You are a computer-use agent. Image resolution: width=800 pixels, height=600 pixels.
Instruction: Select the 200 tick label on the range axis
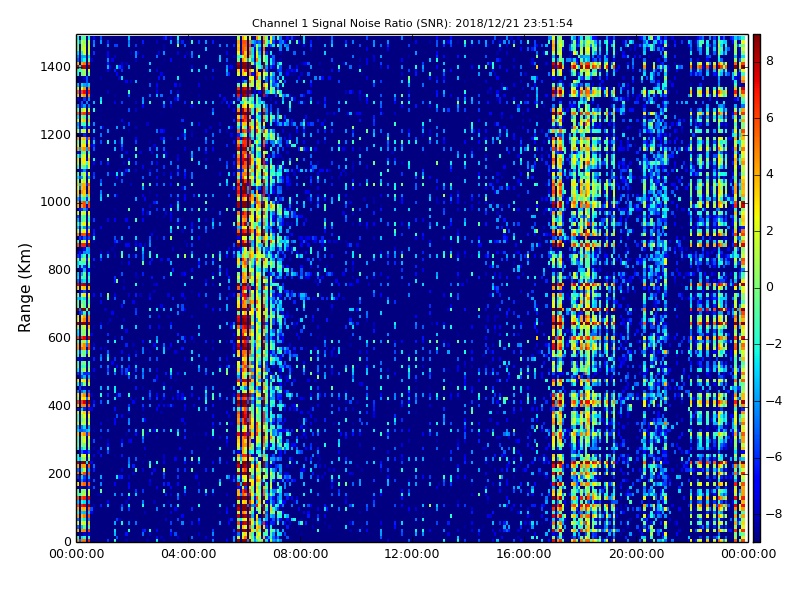click(x=59, y=473)
